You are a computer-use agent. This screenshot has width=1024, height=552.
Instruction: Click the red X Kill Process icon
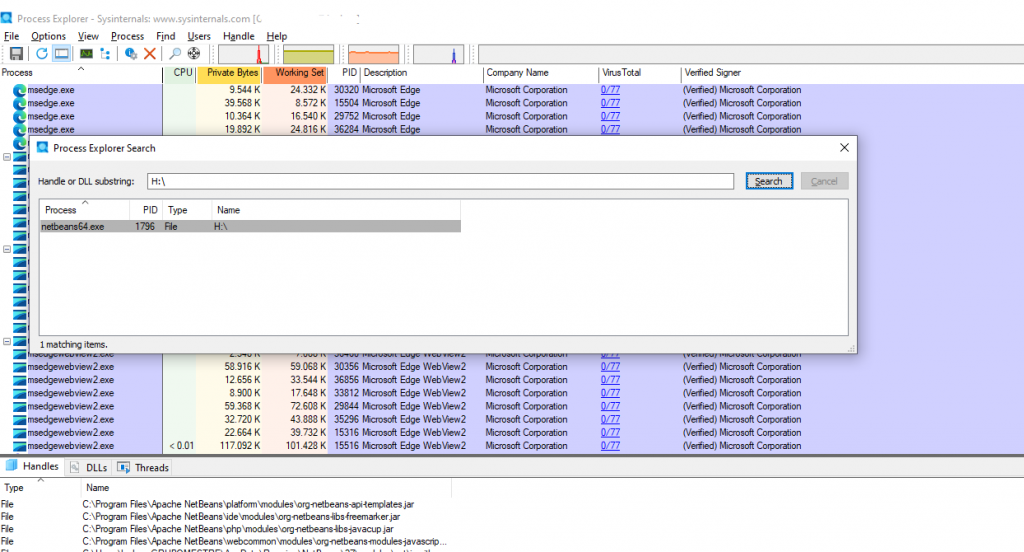tap(150, 54)
